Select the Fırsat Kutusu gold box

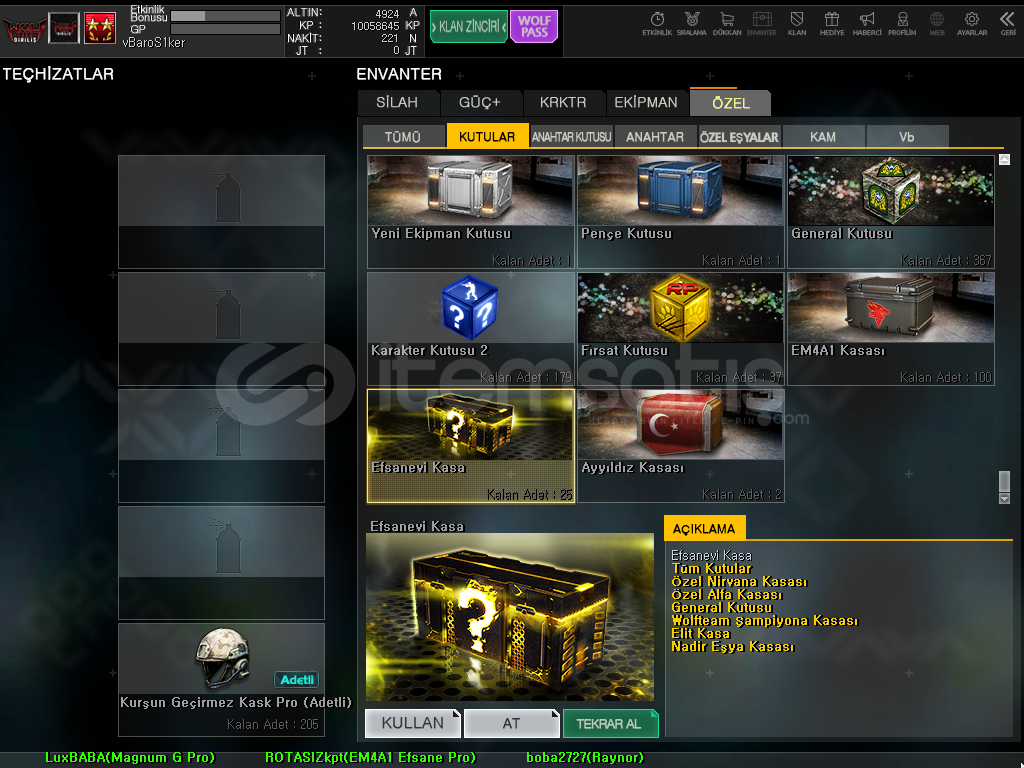point(680,328)
